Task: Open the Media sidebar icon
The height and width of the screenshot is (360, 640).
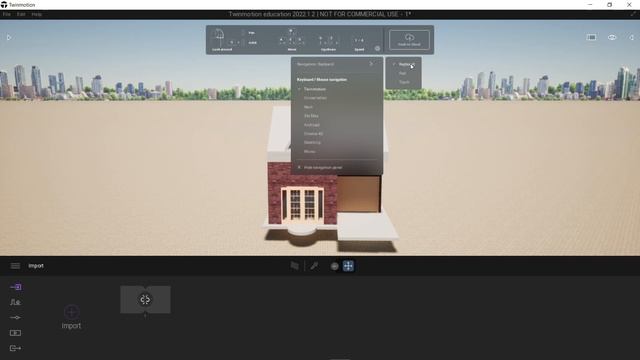Action: (x=16, y=333)
